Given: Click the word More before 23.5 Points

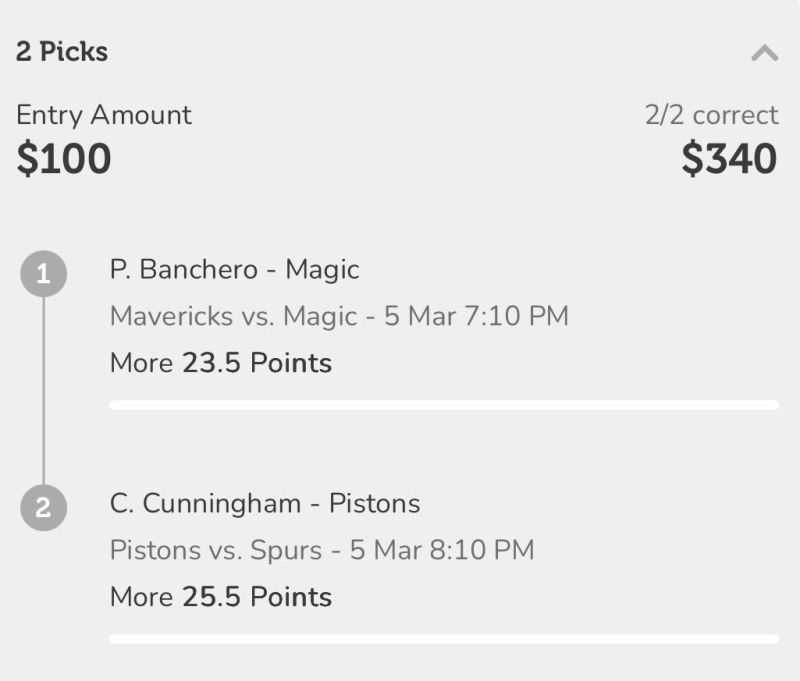Looking at the screenshot, I should [x=142, y=363].
